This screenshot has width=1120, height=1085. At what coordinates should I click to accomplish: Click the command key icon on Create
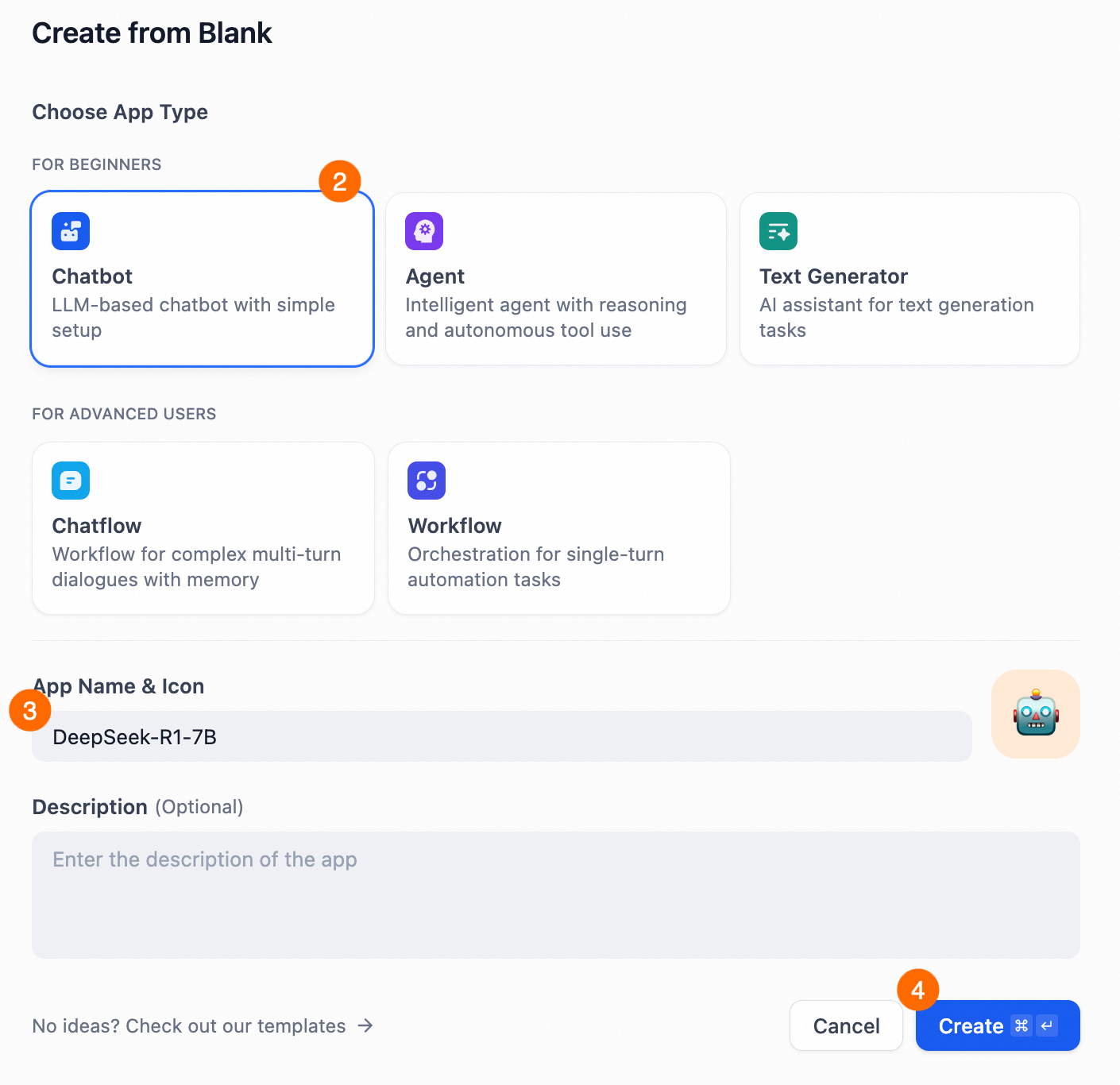click(1022, 1025)
